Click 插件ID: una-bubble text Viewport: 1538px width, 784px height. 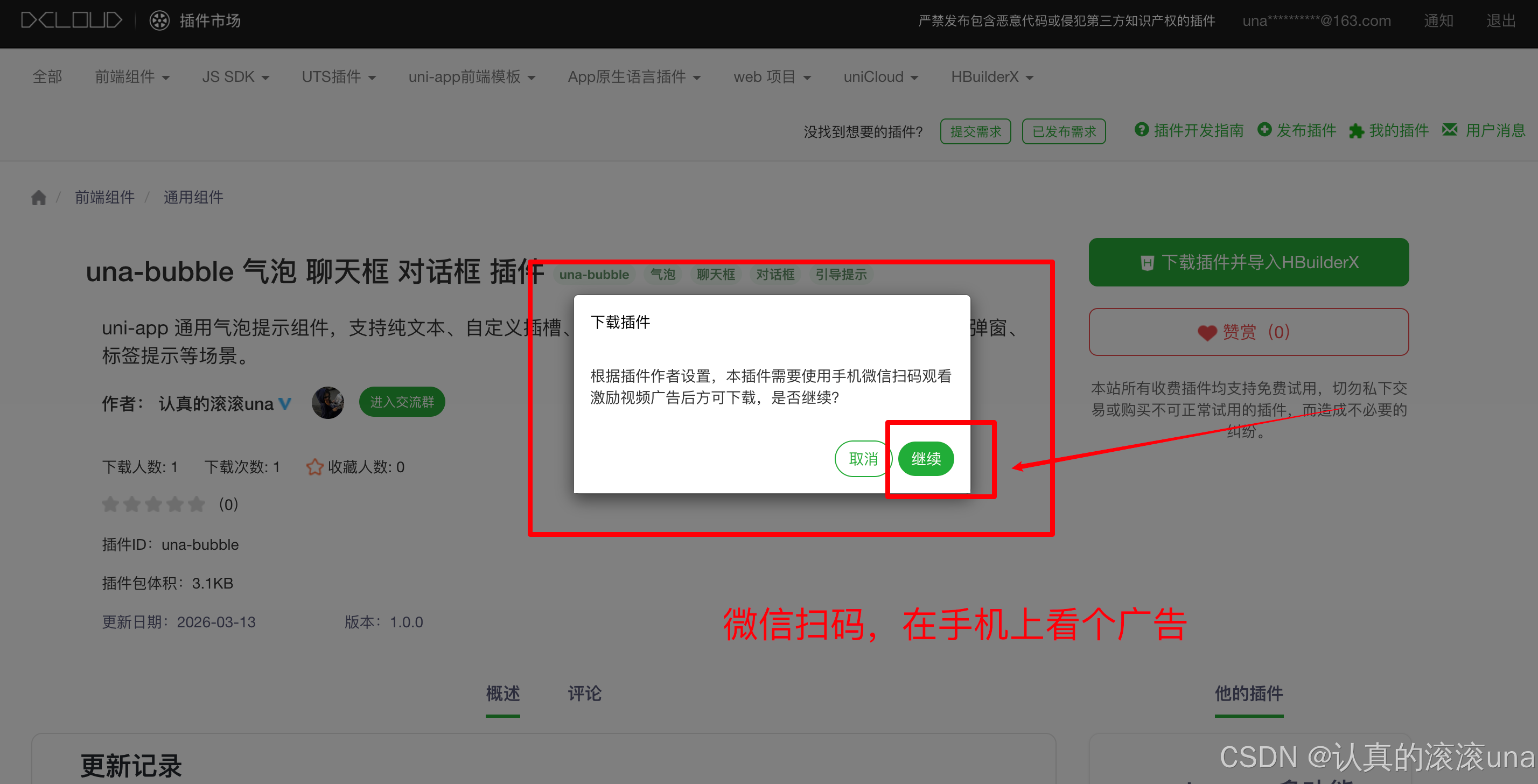[x=170, y=544]
